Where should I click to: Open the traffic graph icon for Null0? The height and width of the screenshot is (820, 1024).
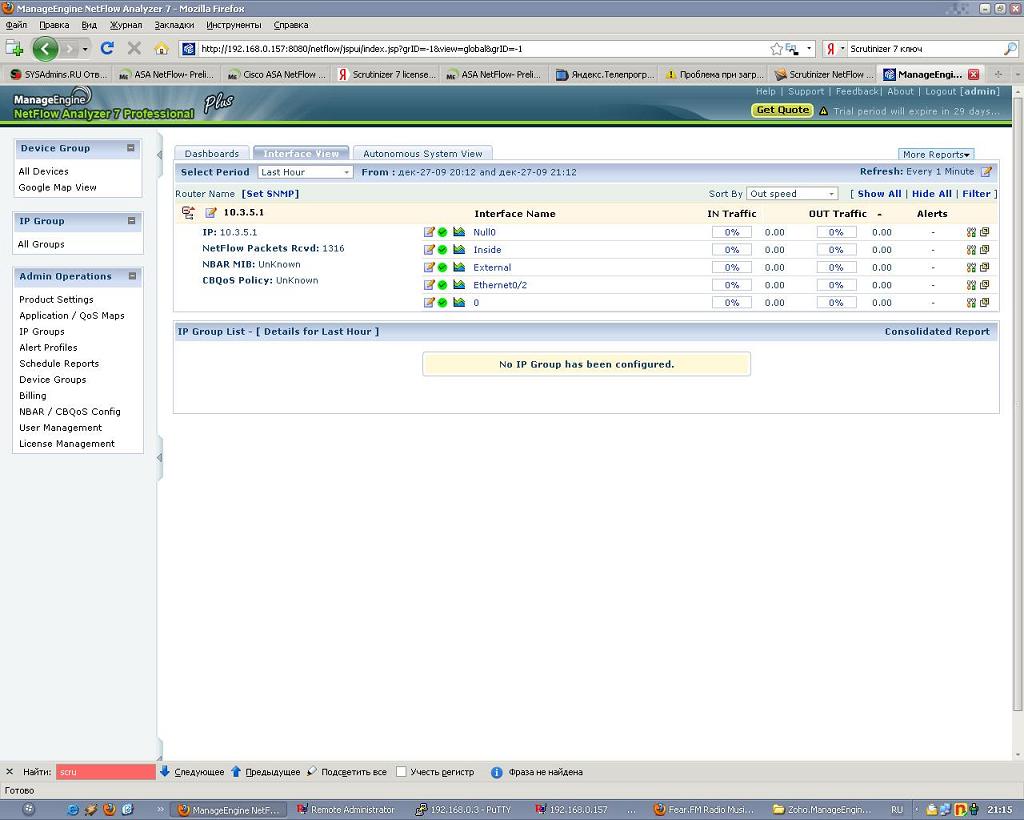click(459, 232)
